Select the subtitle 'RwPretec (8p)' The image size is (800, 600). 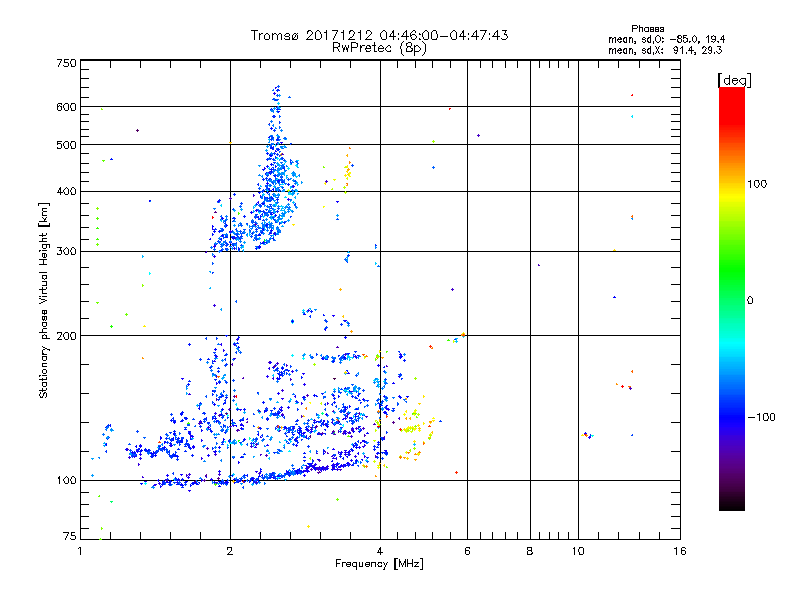379,48
